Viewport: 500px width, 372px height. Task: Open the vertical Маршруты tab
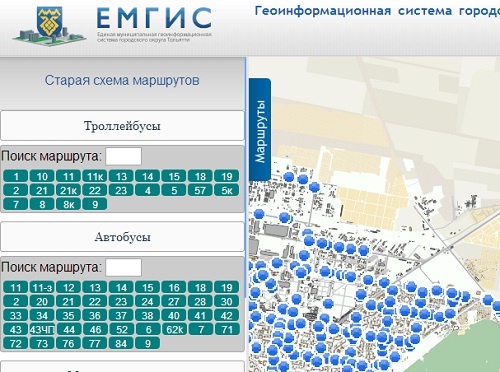pos(260,130)
